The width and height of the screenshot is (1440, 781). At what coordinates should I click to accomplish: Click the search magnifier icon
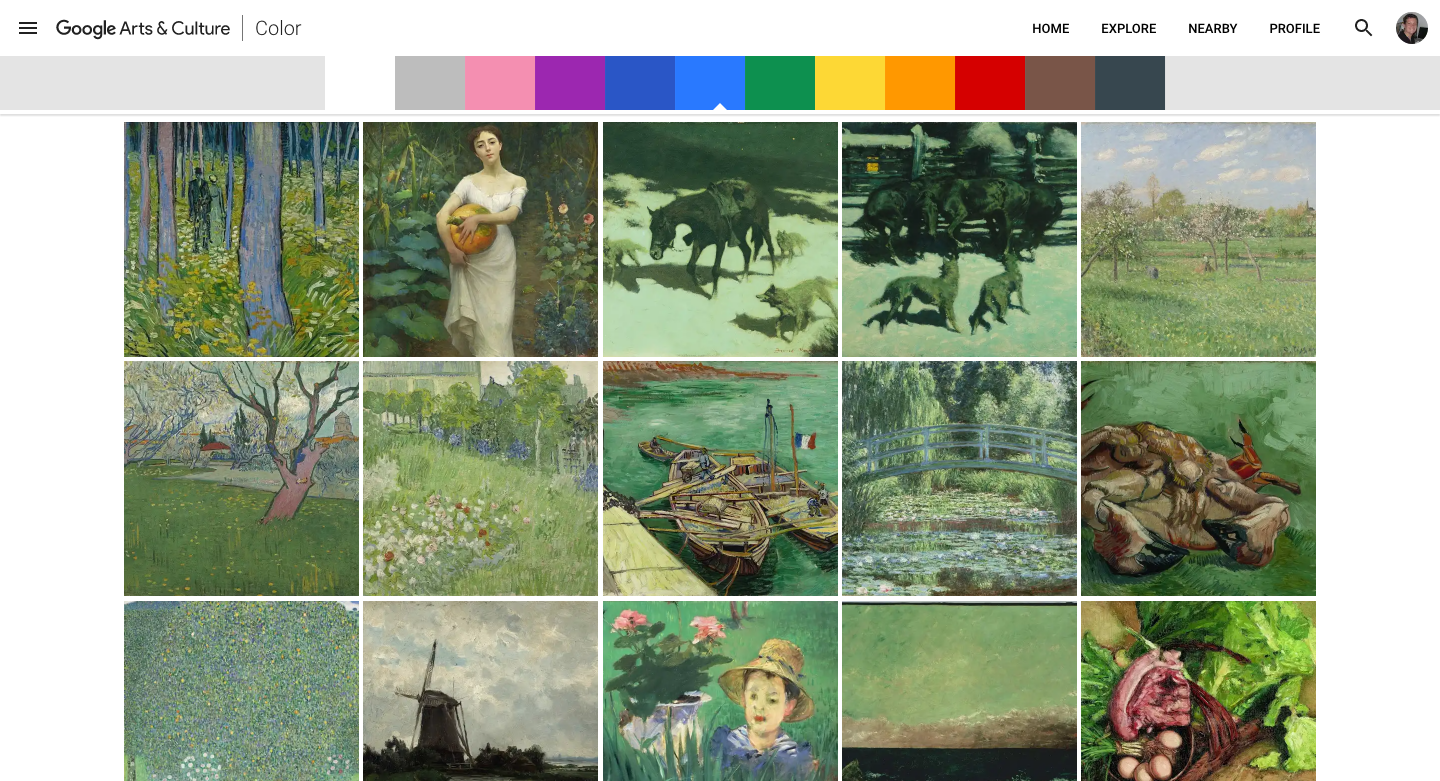[1363, 28]
